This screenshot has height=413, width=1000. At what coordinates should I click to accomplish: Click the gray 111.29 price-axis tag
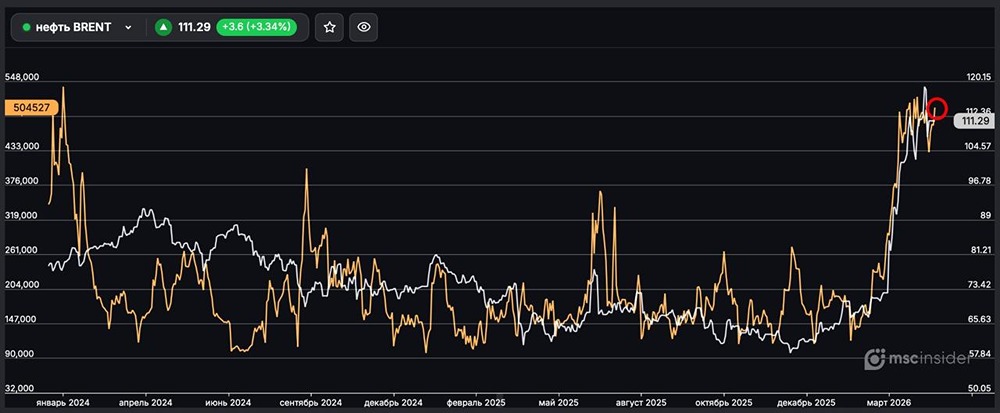tap(969, 121)
